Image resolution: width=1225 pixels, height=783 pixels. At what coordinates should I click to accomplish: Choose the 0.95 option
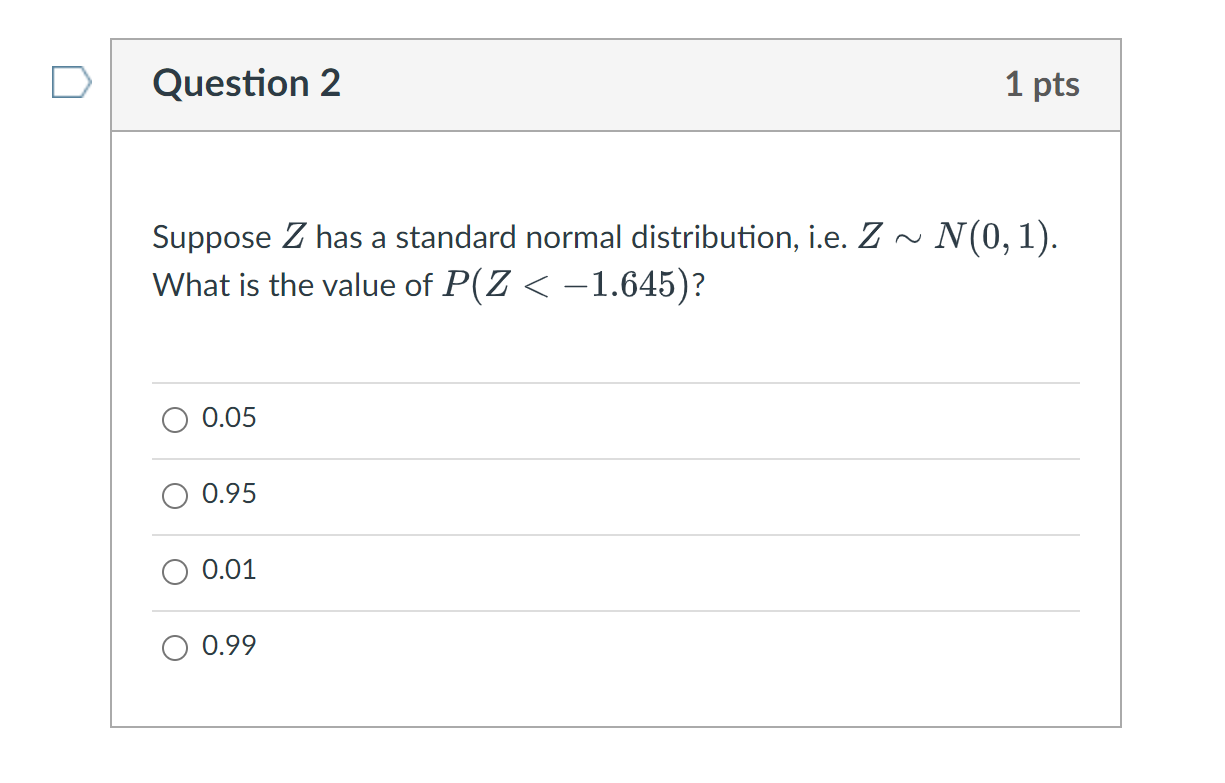[175, 495]
